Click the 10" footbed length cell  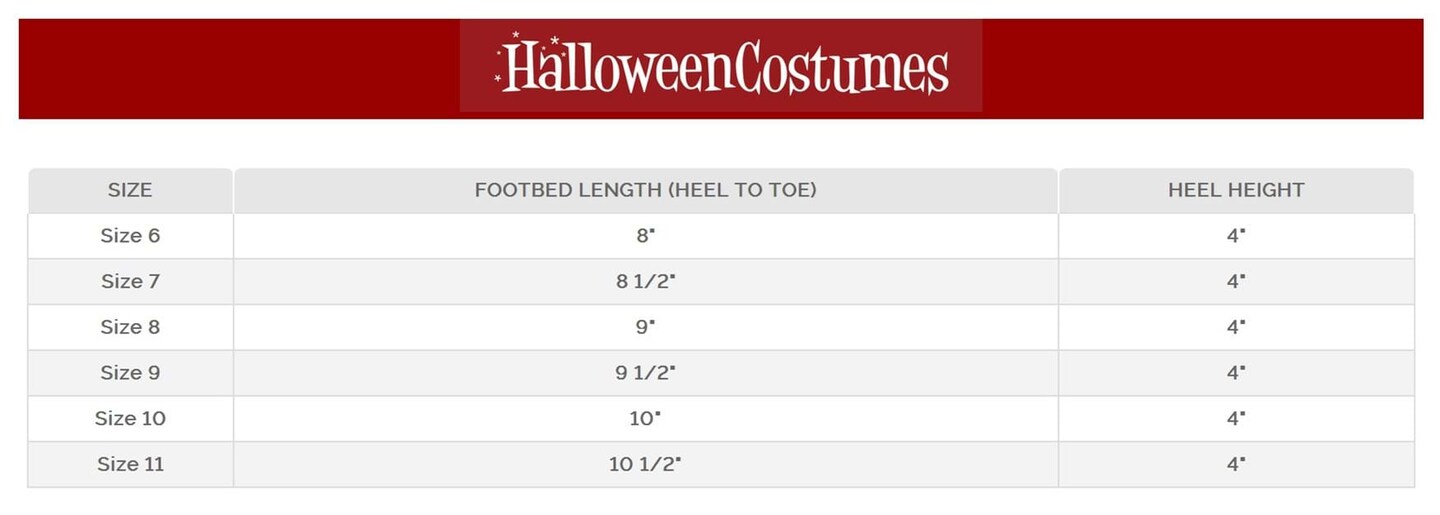click(x=645, y=419)
